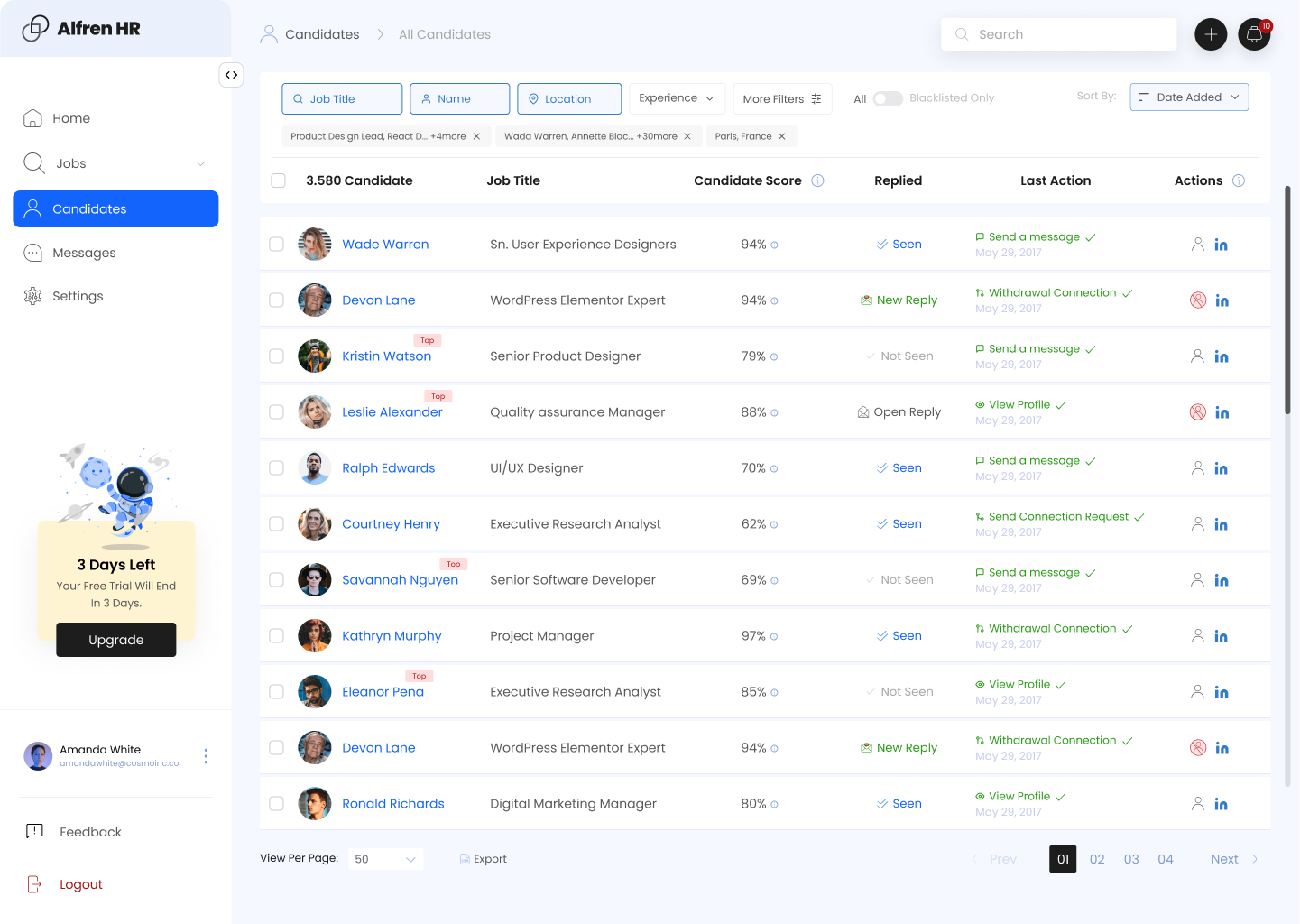
Task: Click the blacklisted icon in Leslie Alexander's row
Action: 1197,412
